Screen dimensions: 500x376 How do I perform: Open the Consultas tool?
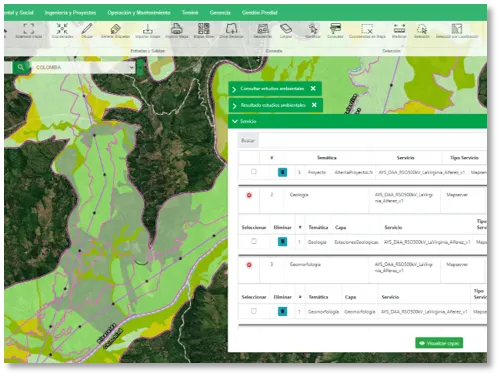tap(335, 28)
